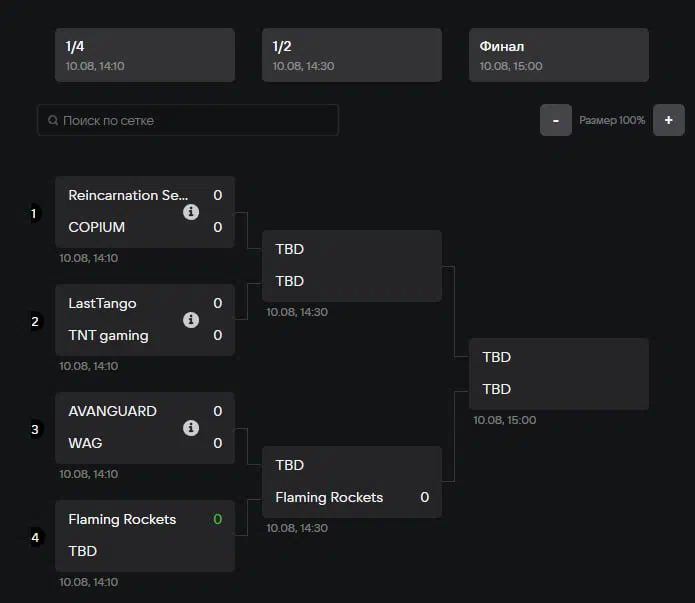Select LastTango team row
Image resolution: width=695 pixels, height=603 pixels.
pos(102,303)
